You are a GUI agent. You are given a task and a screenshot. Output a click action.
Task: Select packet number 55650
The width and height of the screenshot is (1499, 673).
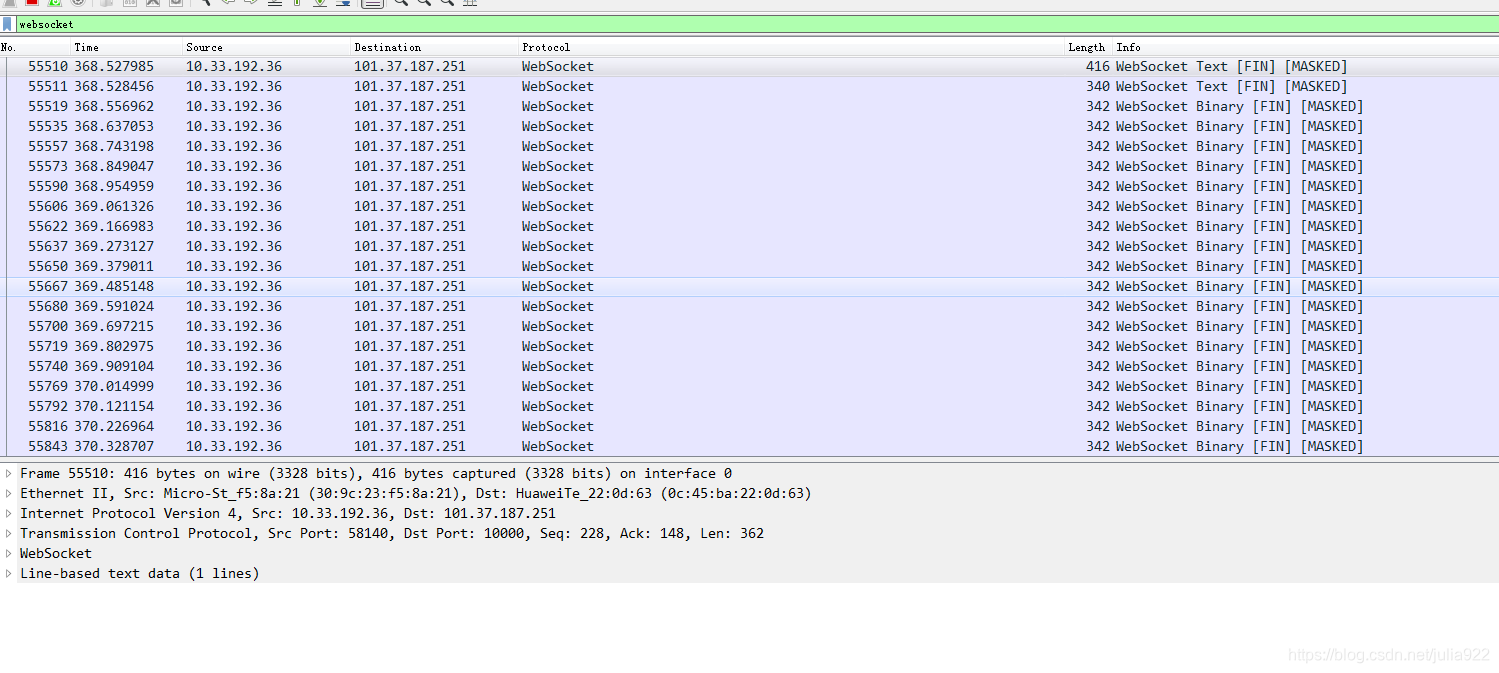click(749, 266)
